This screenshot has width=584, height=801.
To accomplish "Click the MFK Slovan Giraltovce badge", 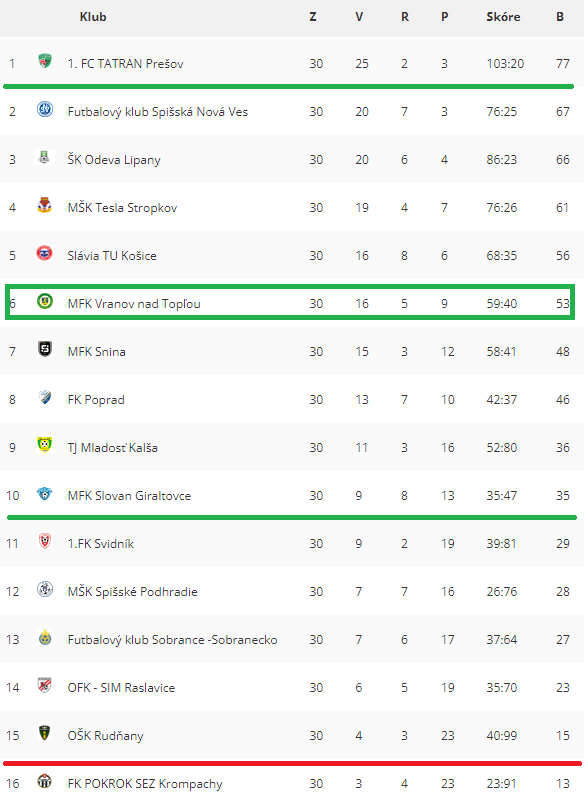I will point(45,493).
